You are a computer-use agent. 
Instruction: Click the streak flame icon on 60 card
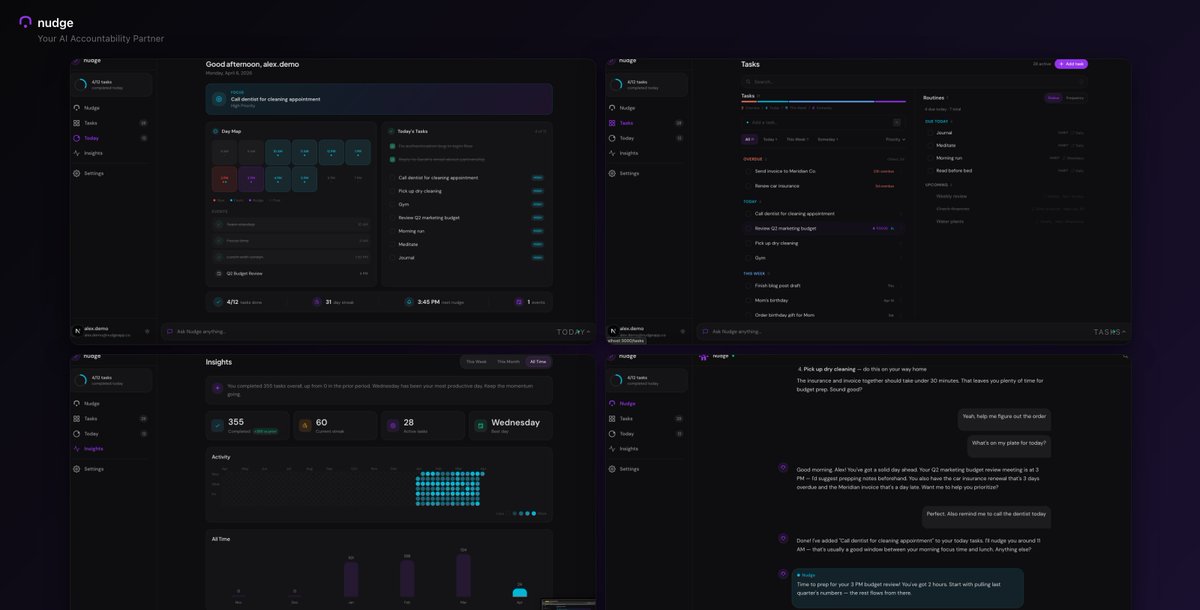click(x=305, y=426)
